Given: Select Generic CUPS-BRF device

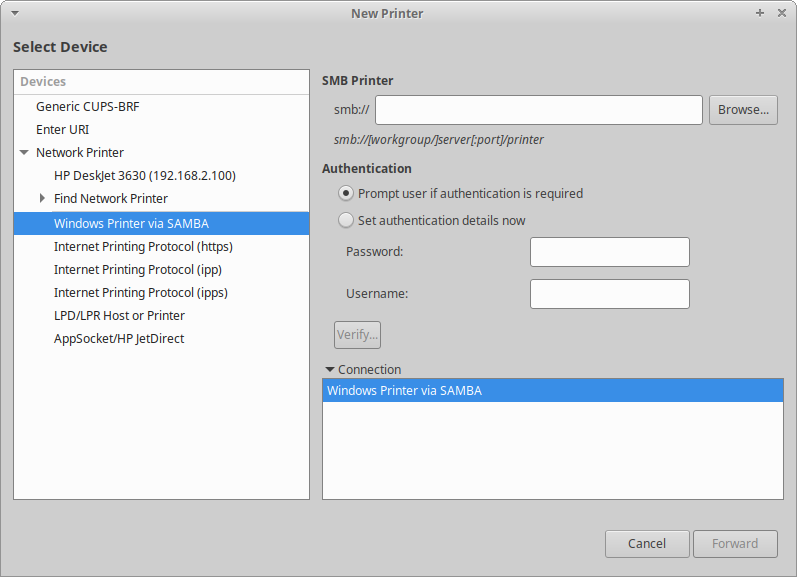Looking at the screenshot, I should 94,106.
